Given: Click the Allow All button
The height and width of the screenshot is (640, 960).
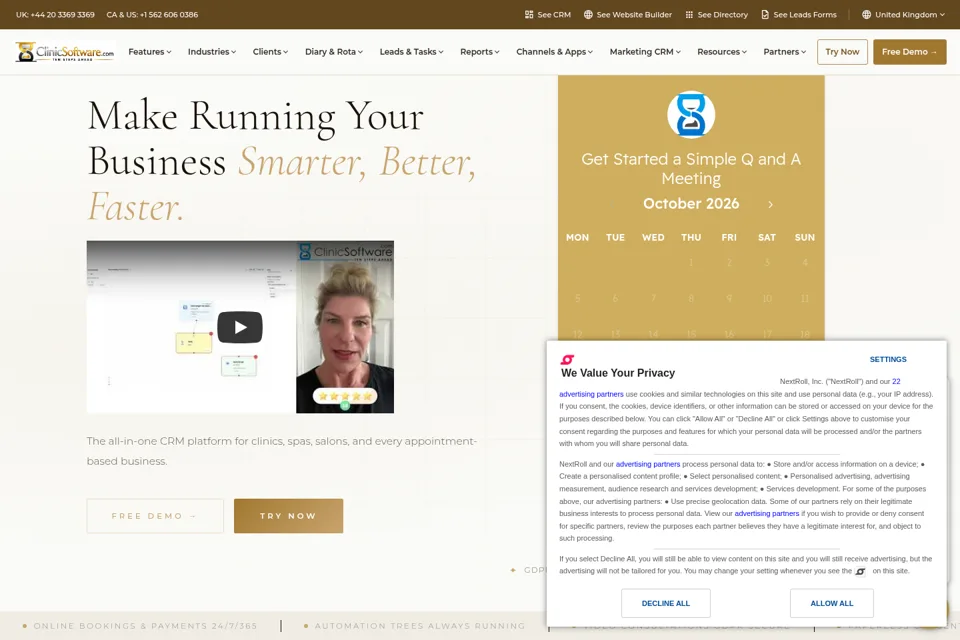Looking at the screenshot, I should click(831, 603).
